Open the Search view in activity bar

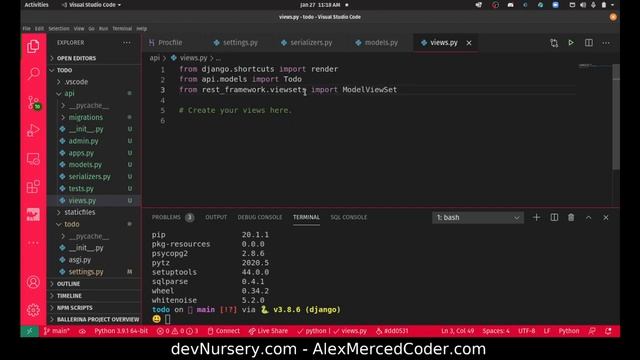33,73
